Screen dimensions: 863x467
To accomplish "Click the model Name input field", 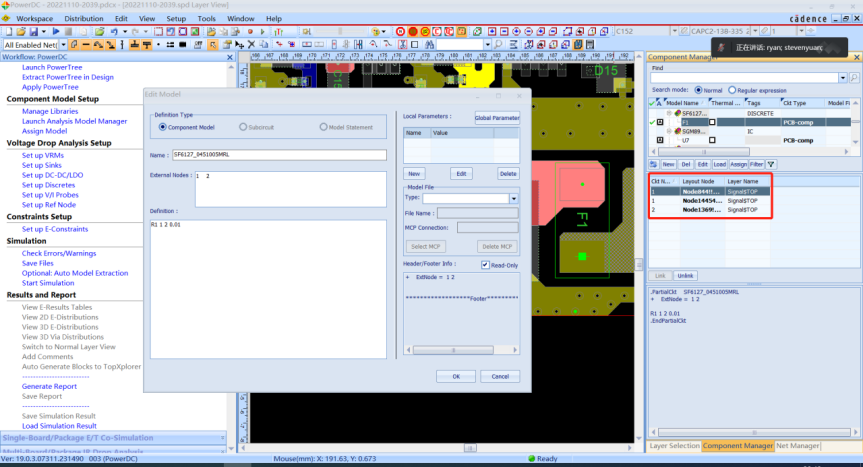I will pyautogui.click(x=279, y=155).
